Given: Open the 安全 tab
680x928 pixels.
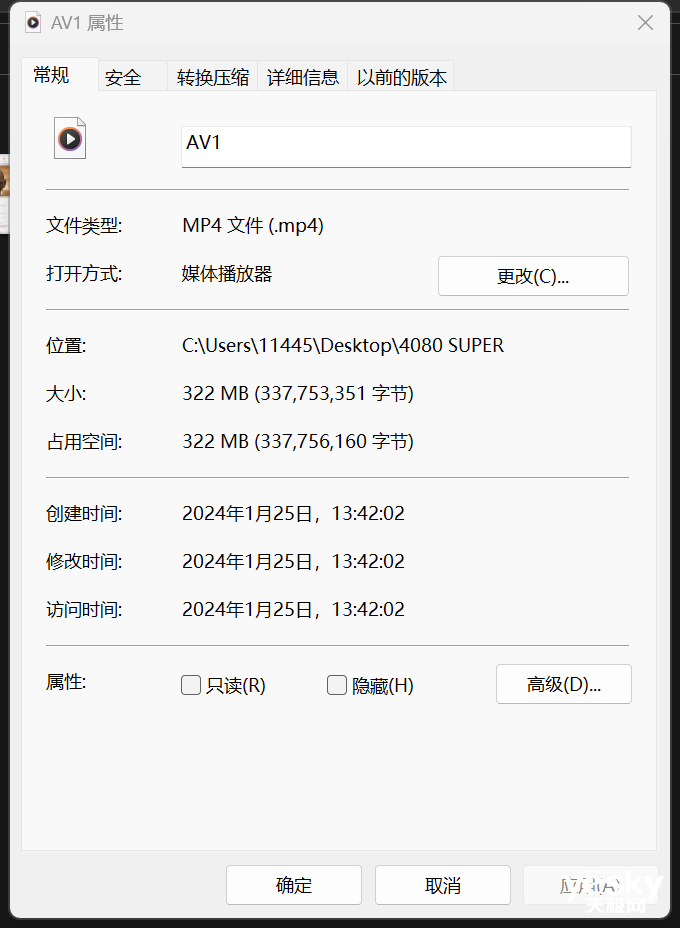Looking at the screenshot, I should (133, 77).
